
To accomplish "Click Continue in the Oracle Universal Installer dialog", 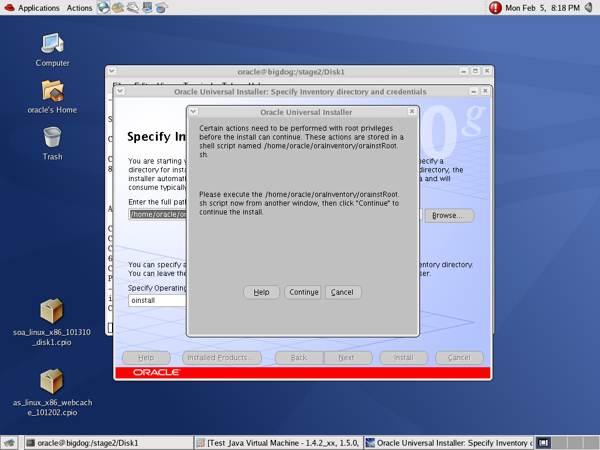I will pyautogui.click(x=303, y=292).
